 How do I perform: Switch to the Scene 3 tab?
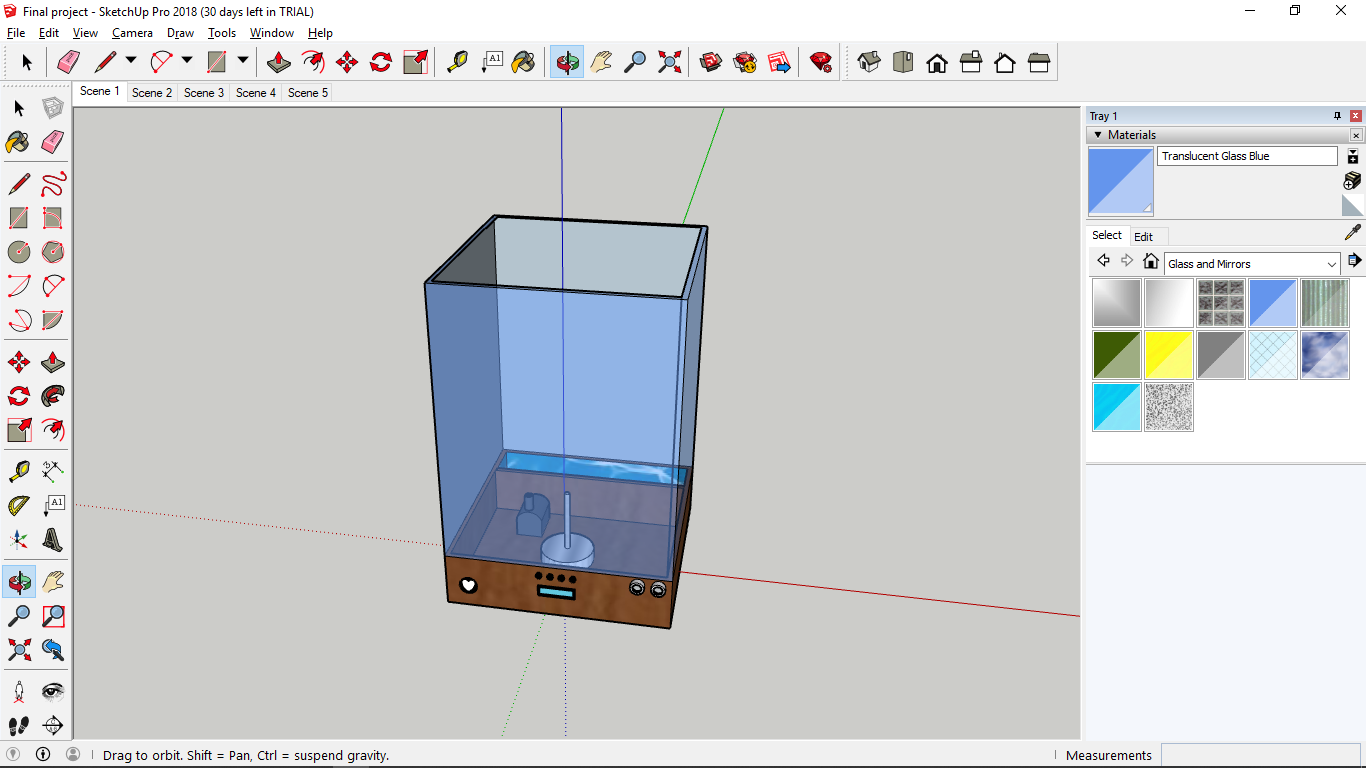click(x=204, y=92)
